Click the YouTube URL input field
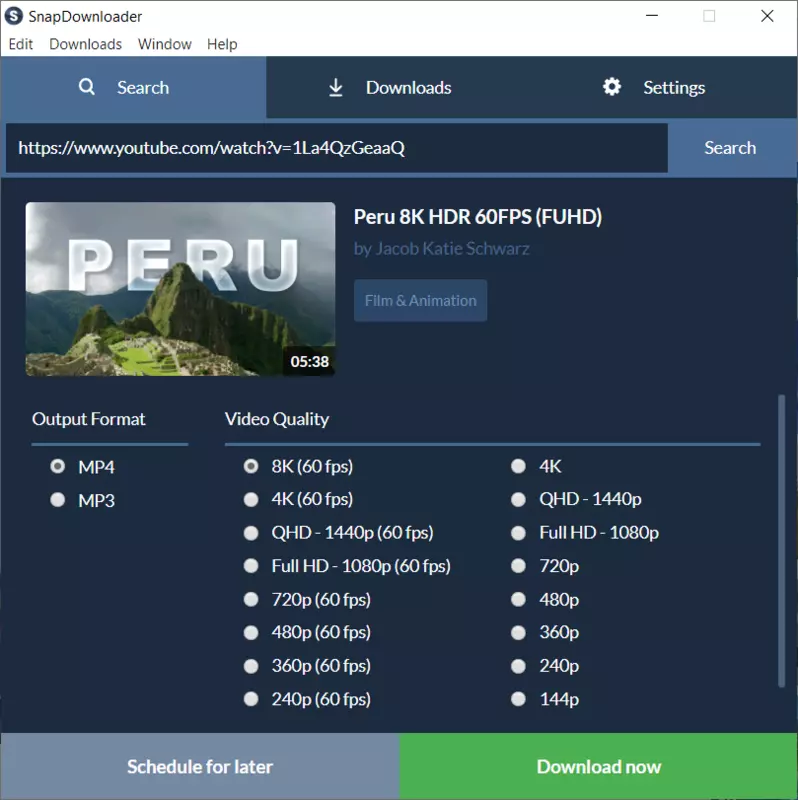 [x=337, y=148]
